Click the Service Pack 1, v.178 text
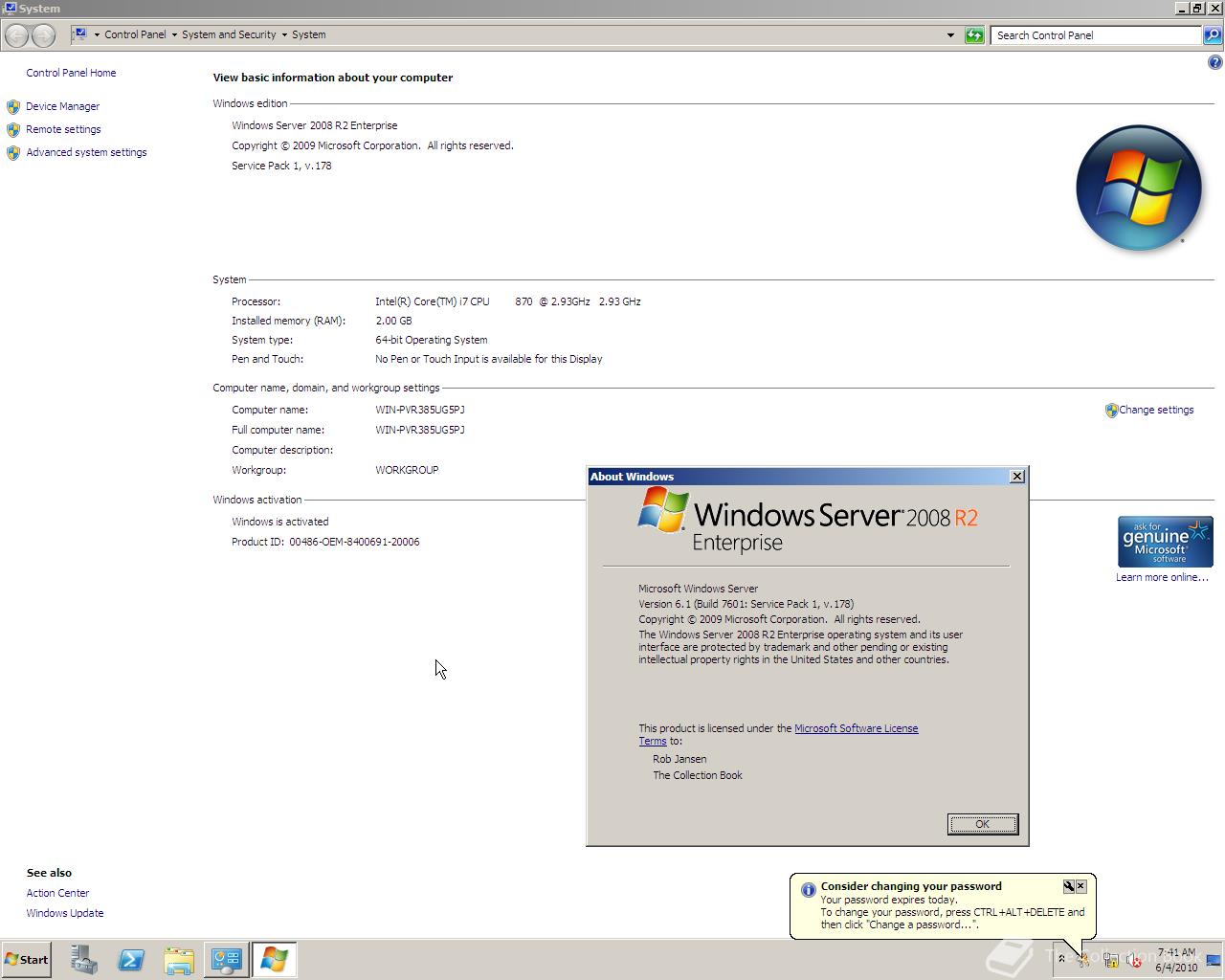The height and width of the screenshot is (980, 1225). 281,166
